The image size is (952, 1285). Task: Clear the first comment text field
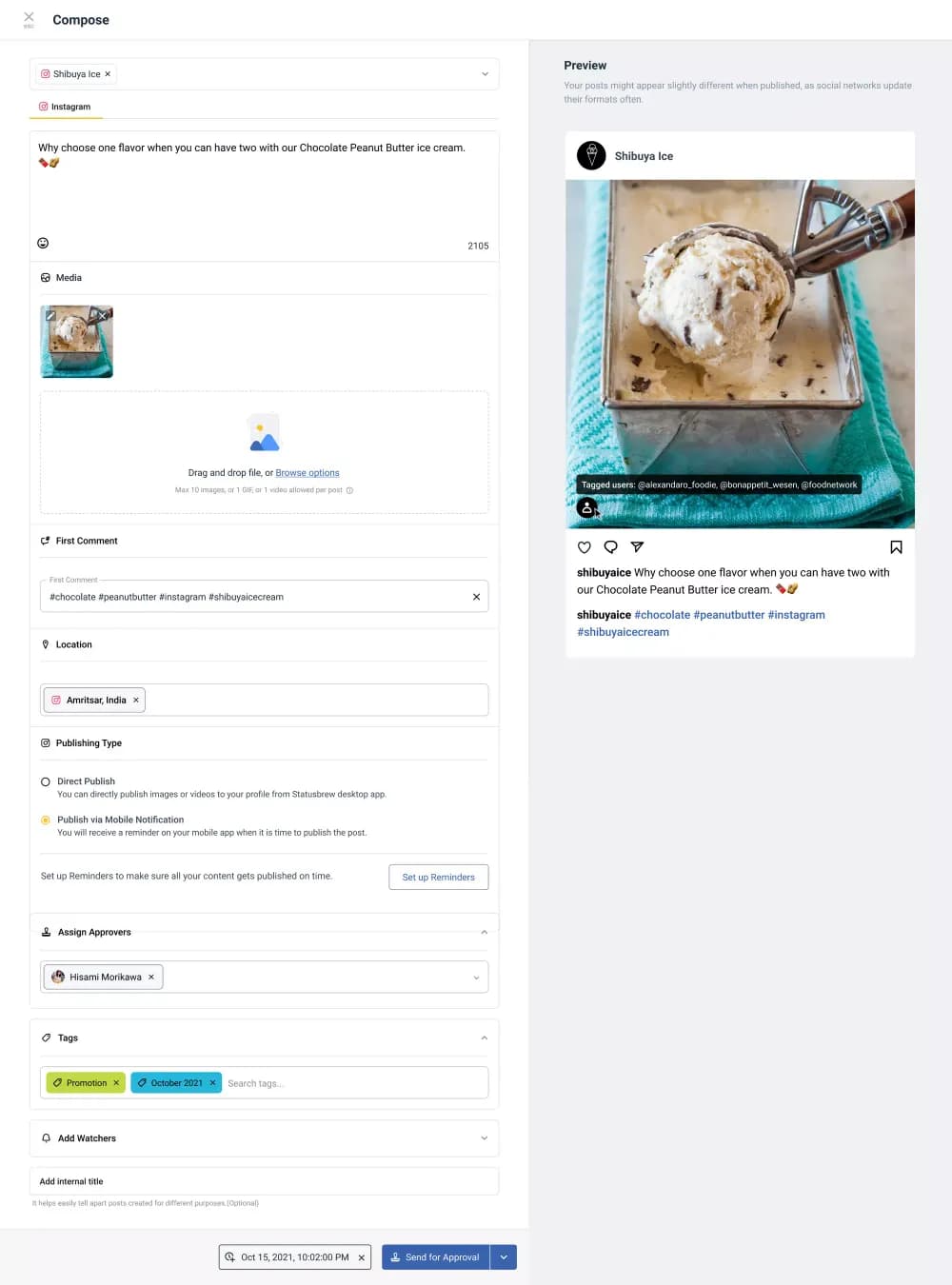tap(476, 597)
